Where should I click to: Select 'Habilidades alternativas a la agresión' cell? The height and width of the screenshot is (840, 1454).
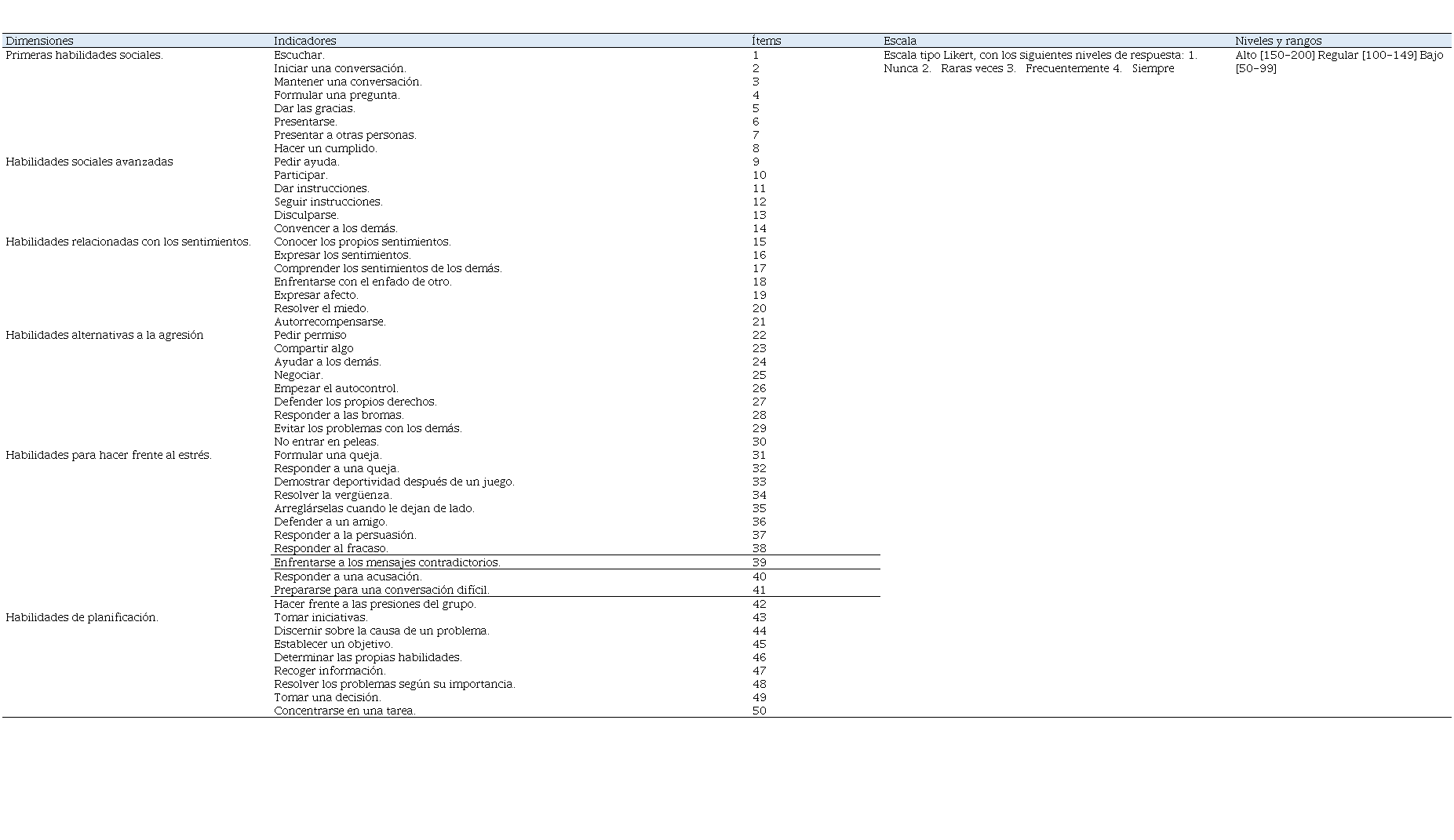pos(104,335)
